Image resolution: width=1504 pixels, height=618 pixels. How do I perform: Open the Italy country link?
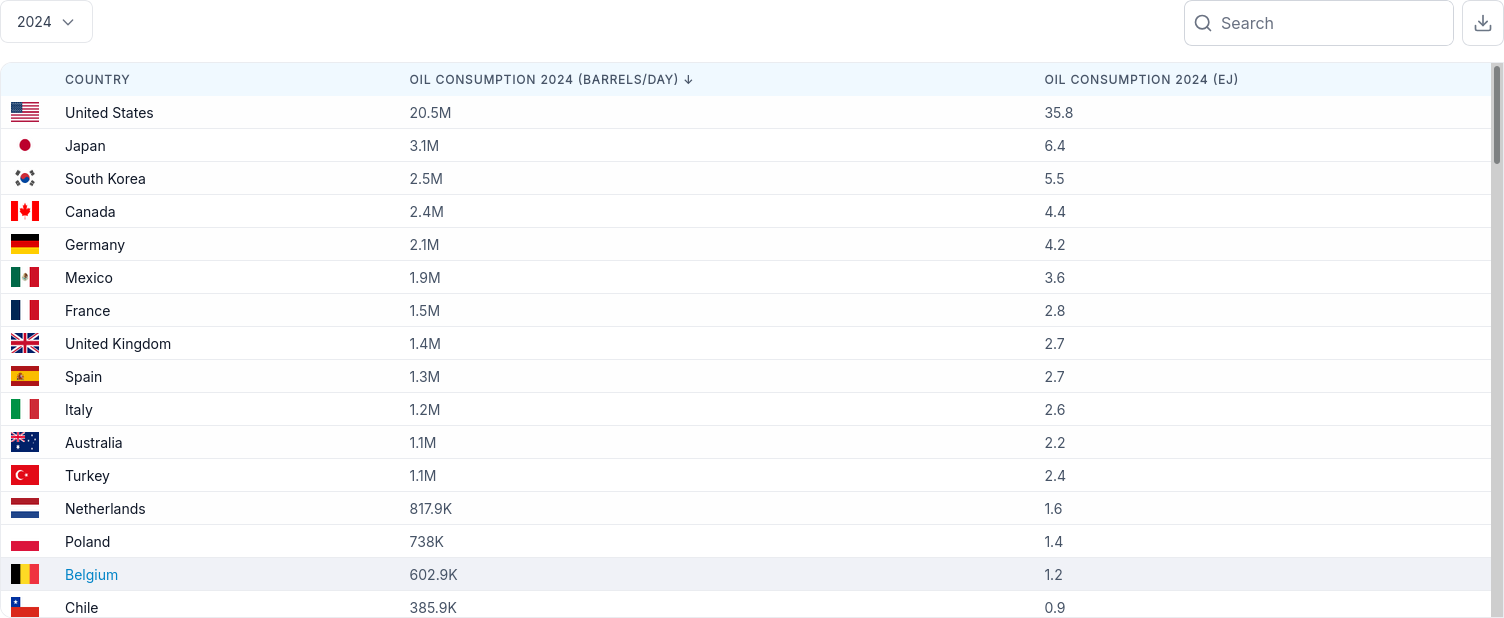pos(78,410)
